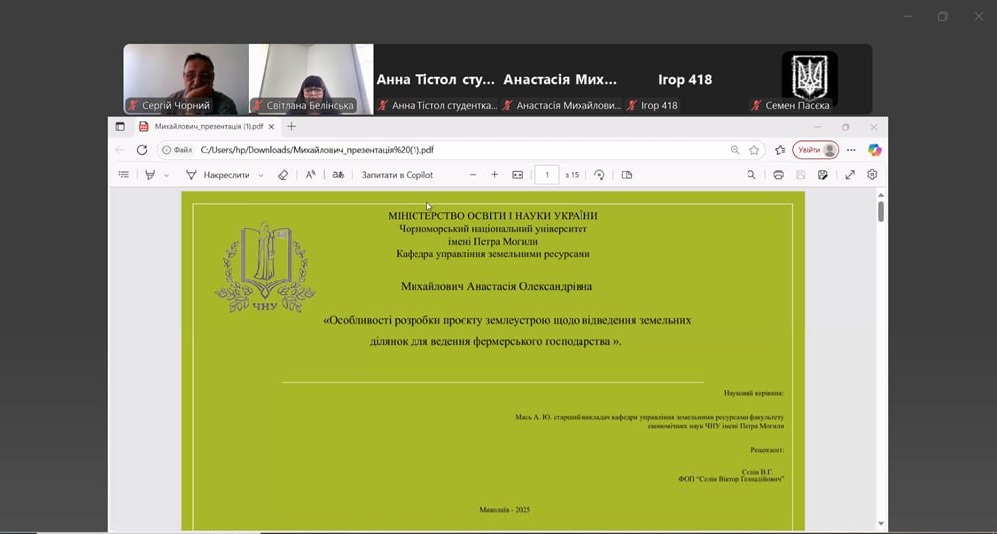Select Сергій Чорний video tile

pyautogui.click(x=186, y=79)
